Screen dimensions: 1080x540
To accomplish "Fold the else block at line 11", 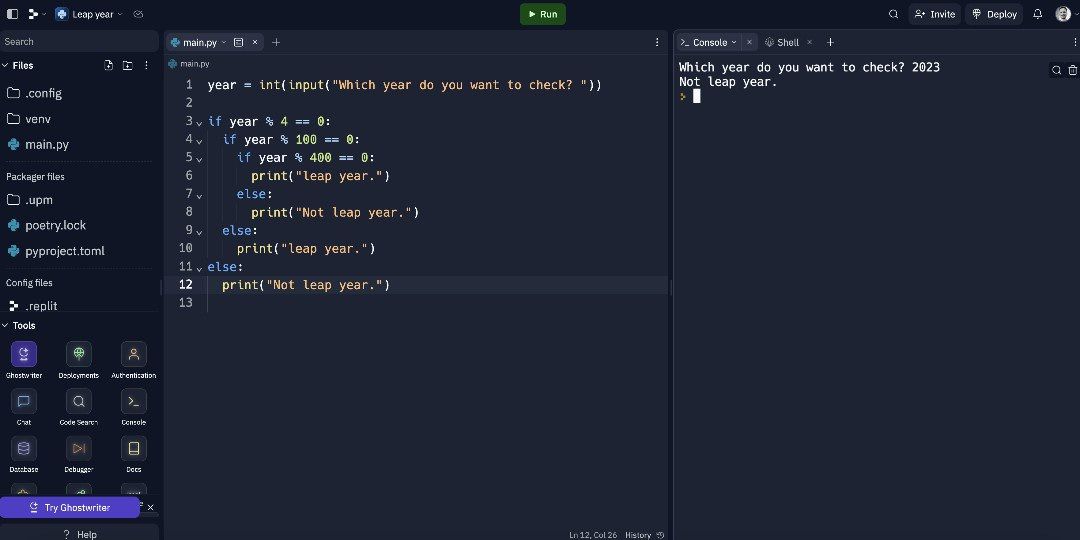I will point(199,268).
